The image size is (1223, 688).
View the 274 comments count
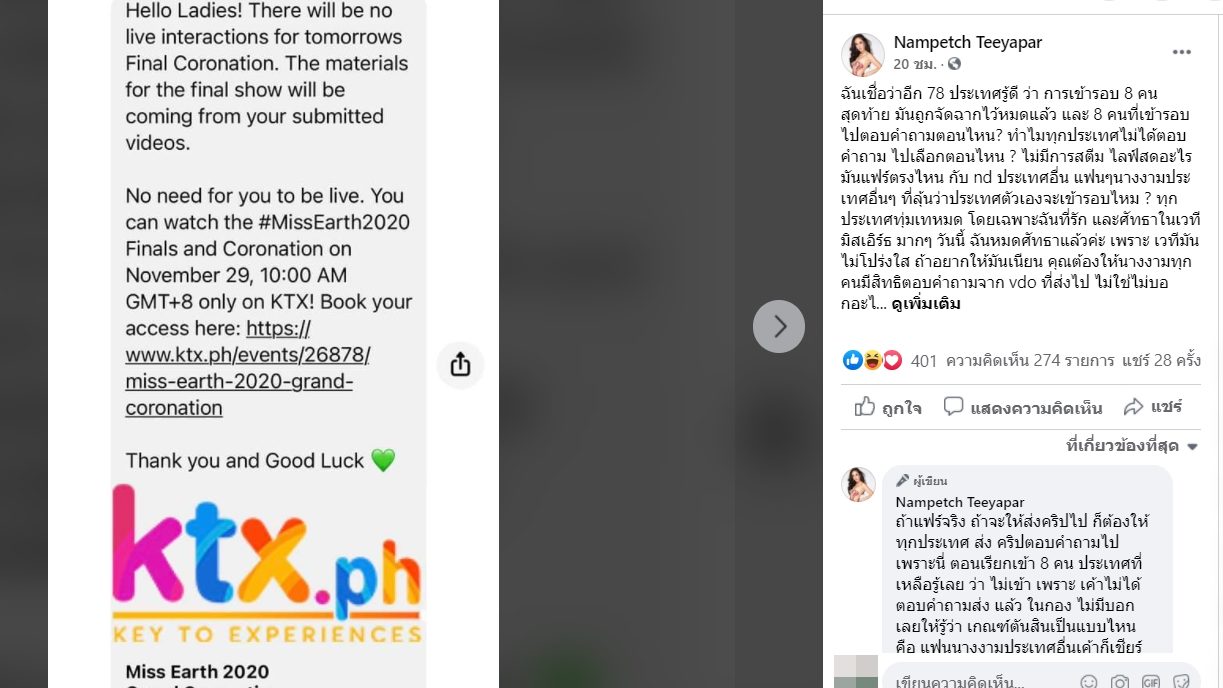point(1030,360)
